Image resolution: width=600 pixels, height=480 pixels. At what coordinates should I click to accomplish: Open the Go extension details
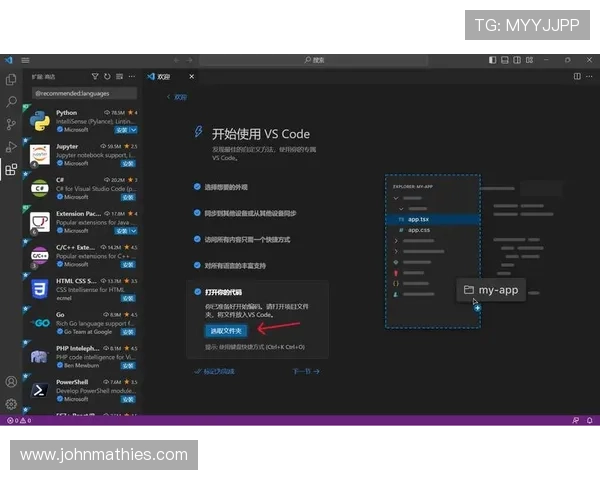80,323
